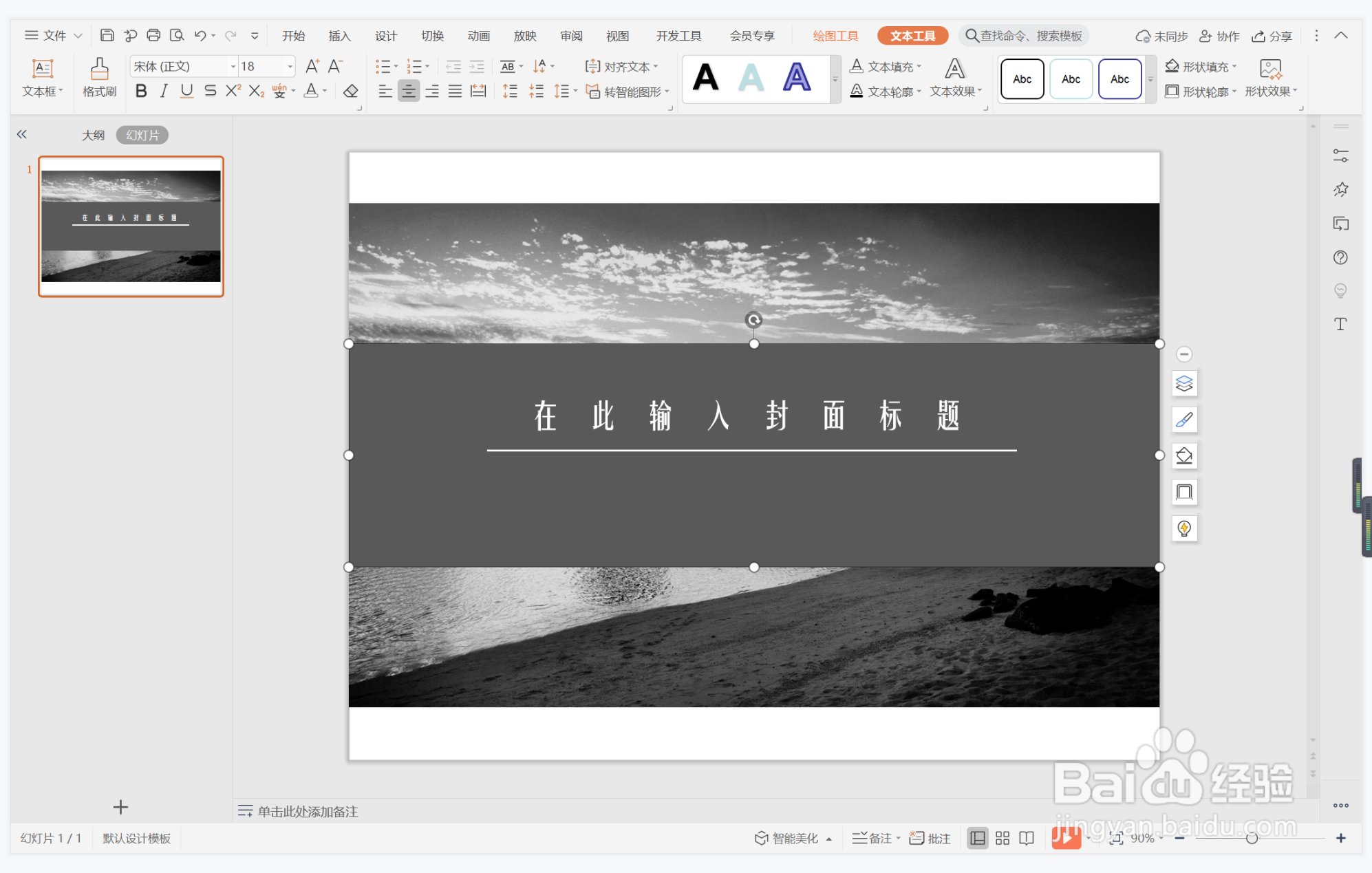The height and width of the screenshot is (873, 1372).
Task: Toggle italic text style
Action: (164, 91)
